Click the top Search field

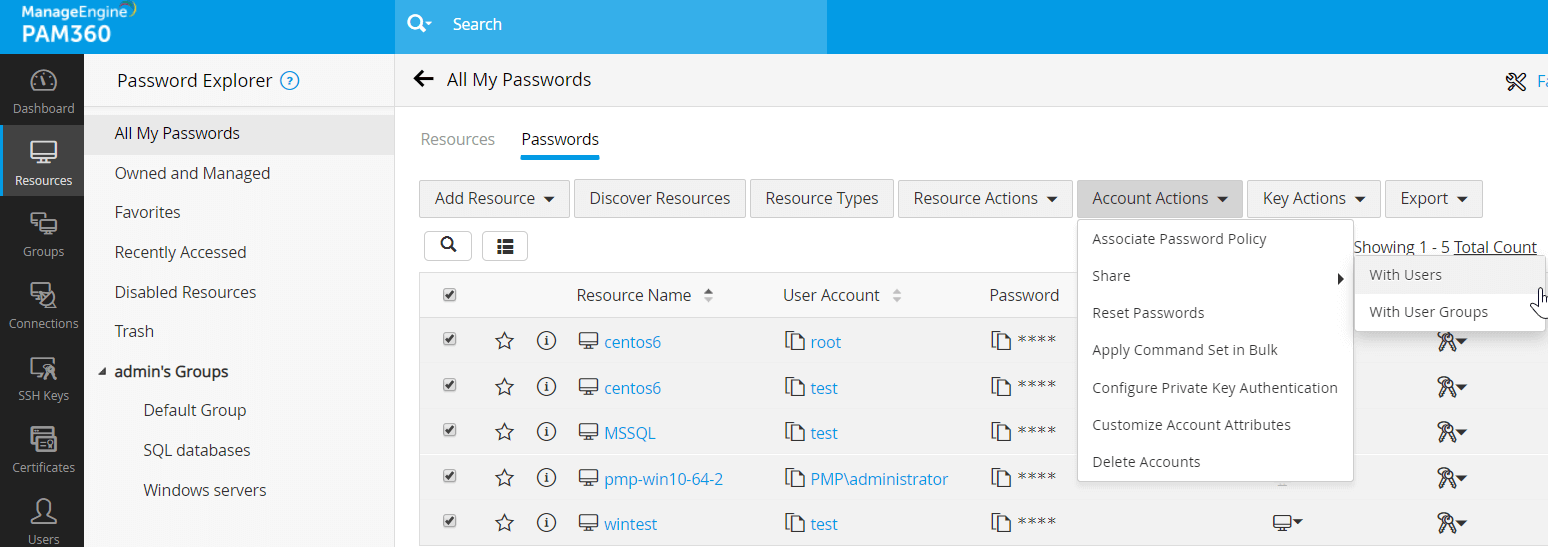(x=620, y=25)
